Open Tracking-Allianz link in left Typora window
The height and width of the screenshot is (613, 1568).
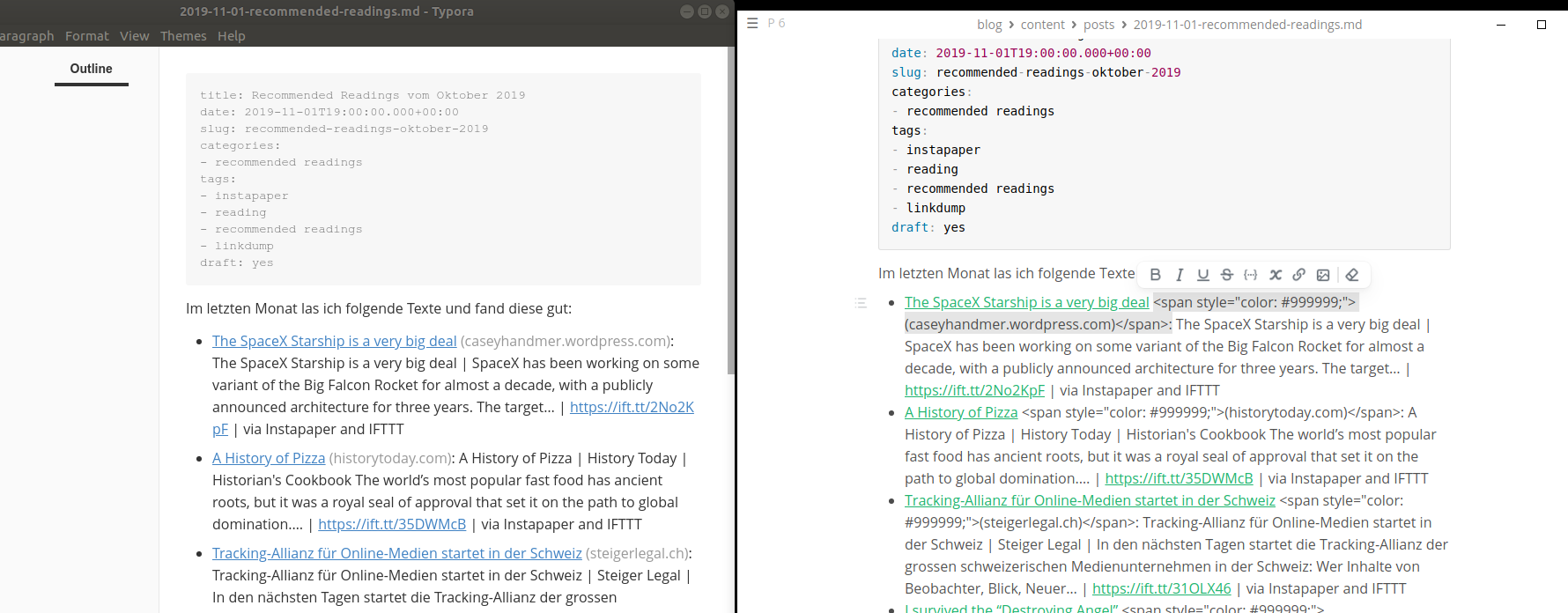coord(397,554)
